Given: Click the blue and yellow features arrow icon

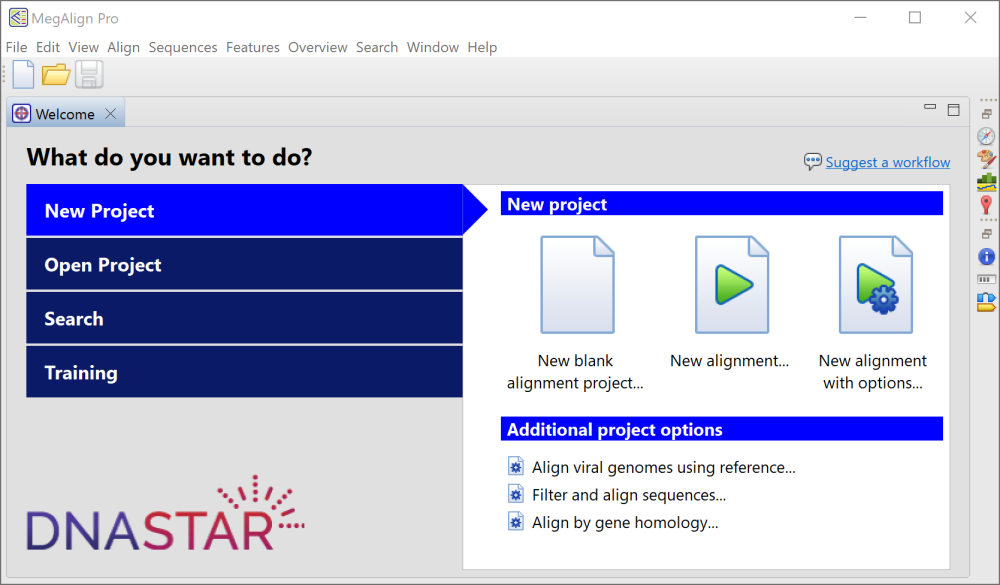Looking at the screenshot, I should tap(986, 302).
